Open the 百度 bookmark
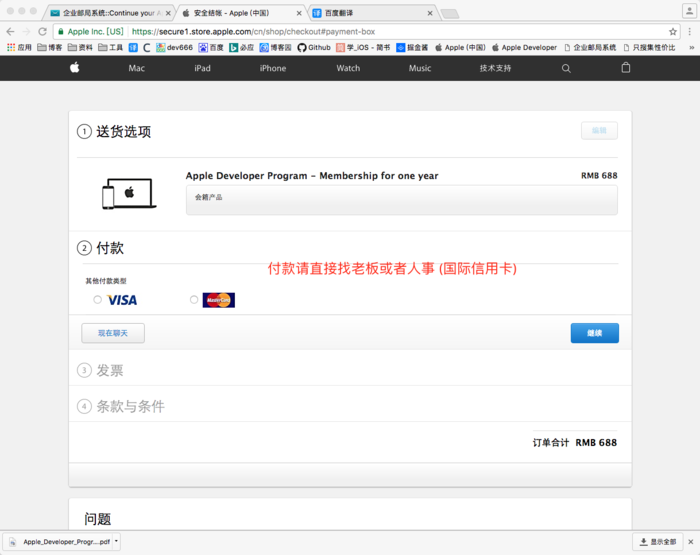700x555 pixels. coord(211,47)
